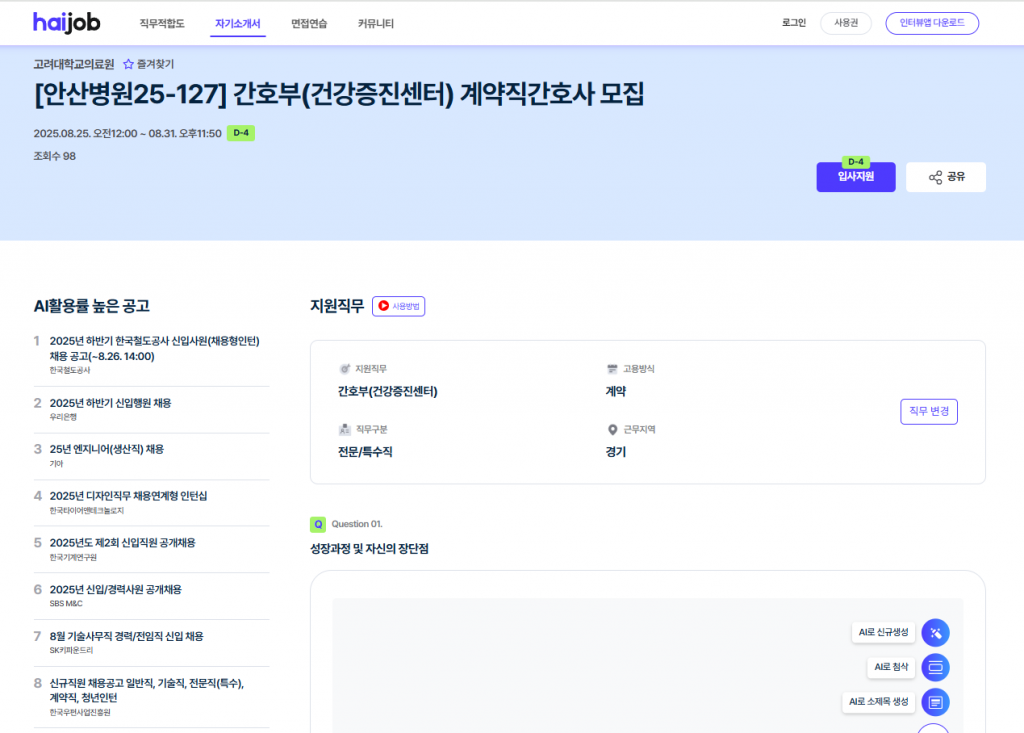The image size is (1024, 733).
Task: Open the 면접연습 menu
Action: [x=309, y=24]
